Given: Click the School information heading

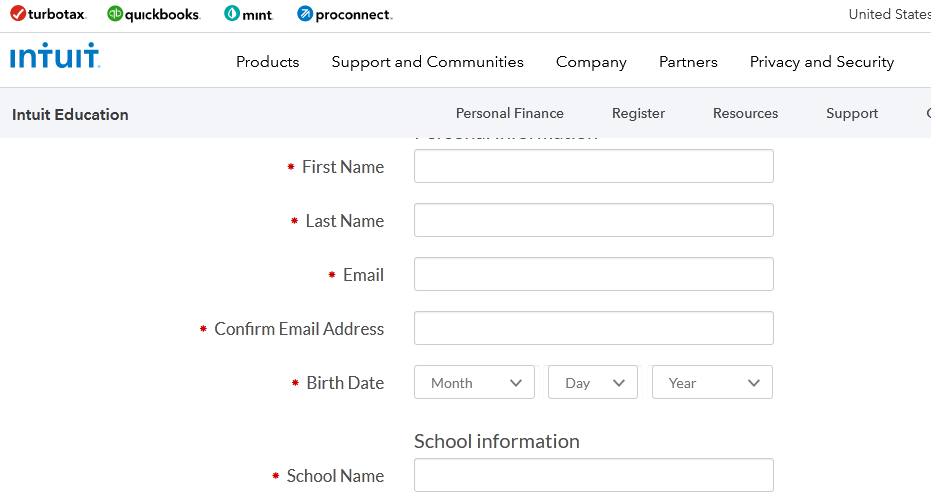Looking at the screenshot, I should click(497, 441).
